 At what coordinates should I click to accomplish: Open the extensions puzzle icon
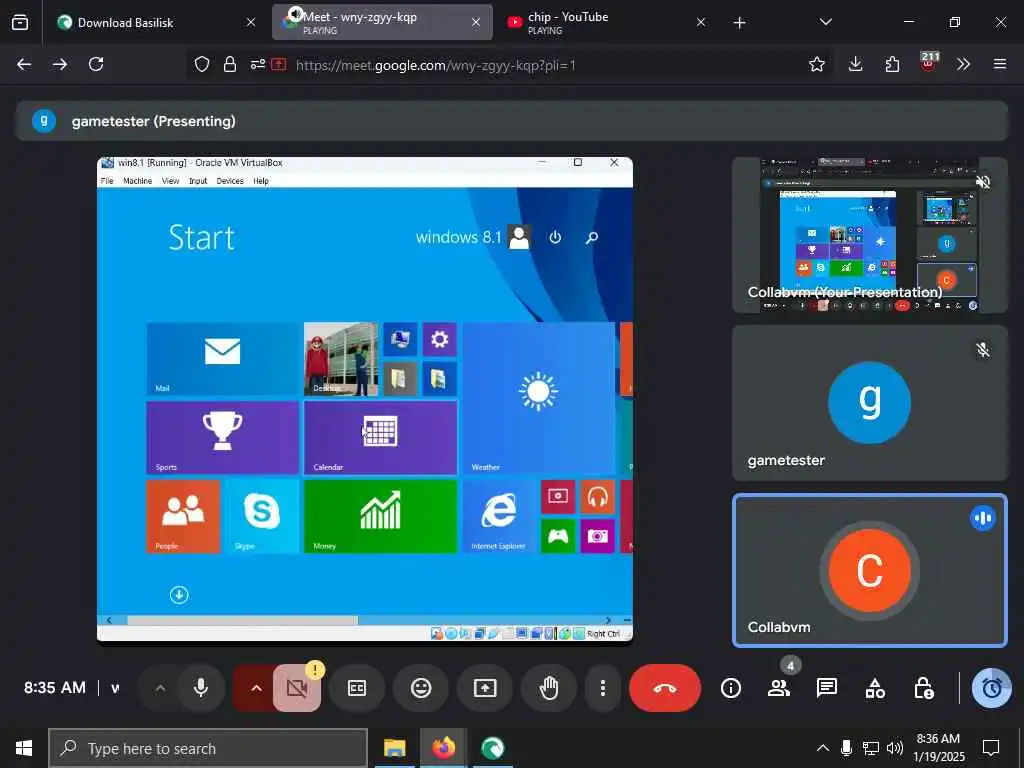click(x=892, y=64)
